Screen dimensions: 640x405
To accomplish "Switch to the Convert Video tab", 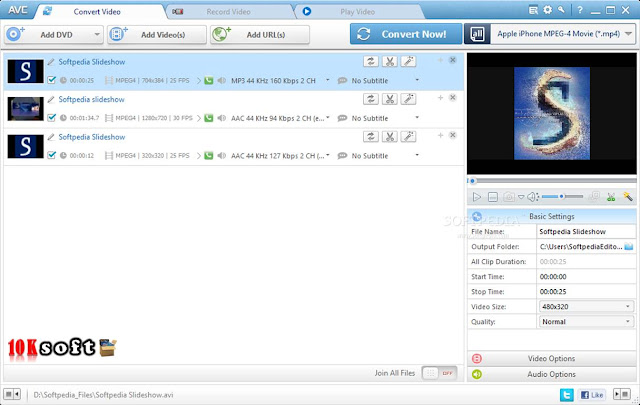I will click(x=97, y=12).
